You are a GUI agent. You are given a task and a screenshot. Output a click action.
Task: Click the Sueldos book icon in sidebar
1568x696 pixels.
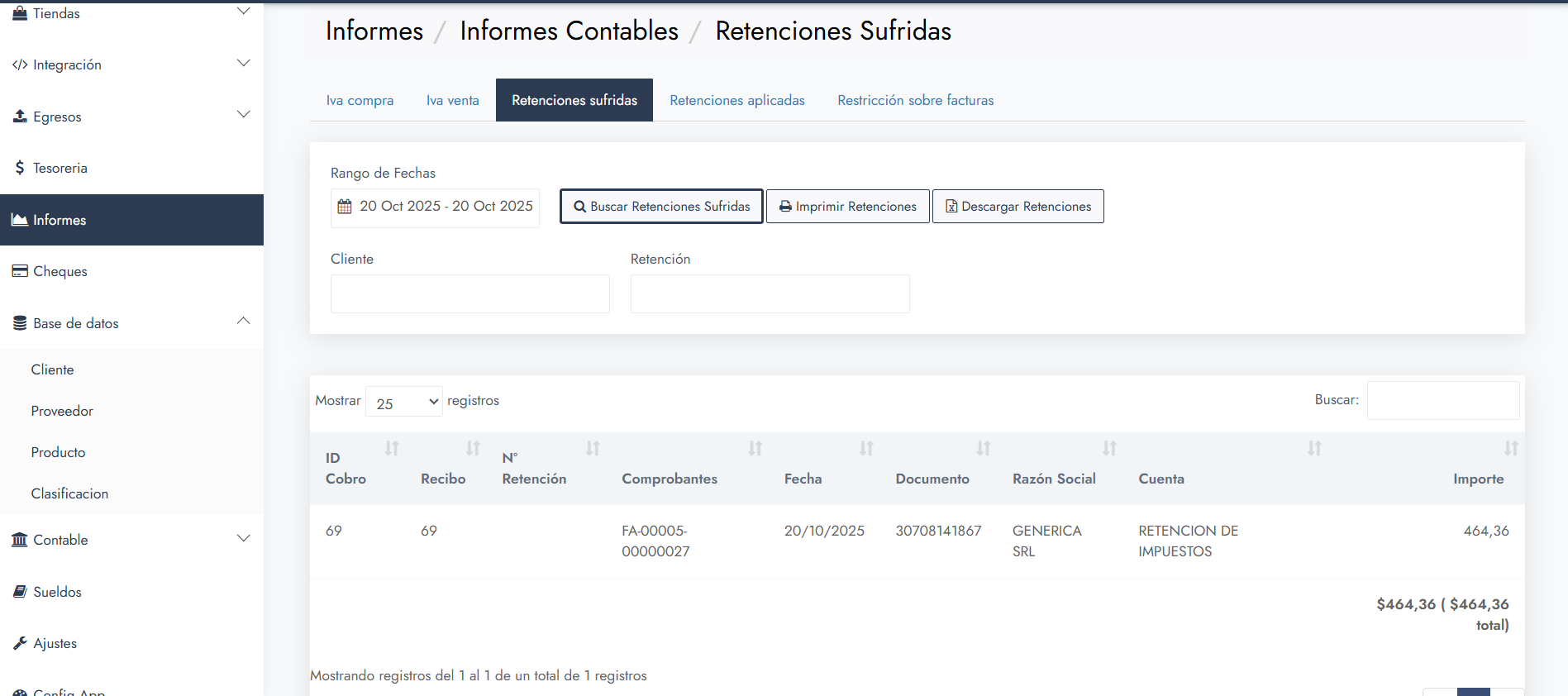[20, 592]
